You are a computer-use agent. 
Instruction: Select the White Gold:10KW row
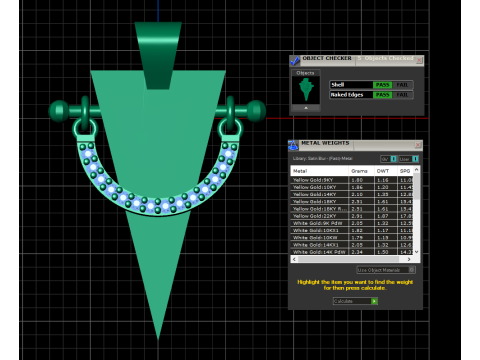[x=352, y=237]
